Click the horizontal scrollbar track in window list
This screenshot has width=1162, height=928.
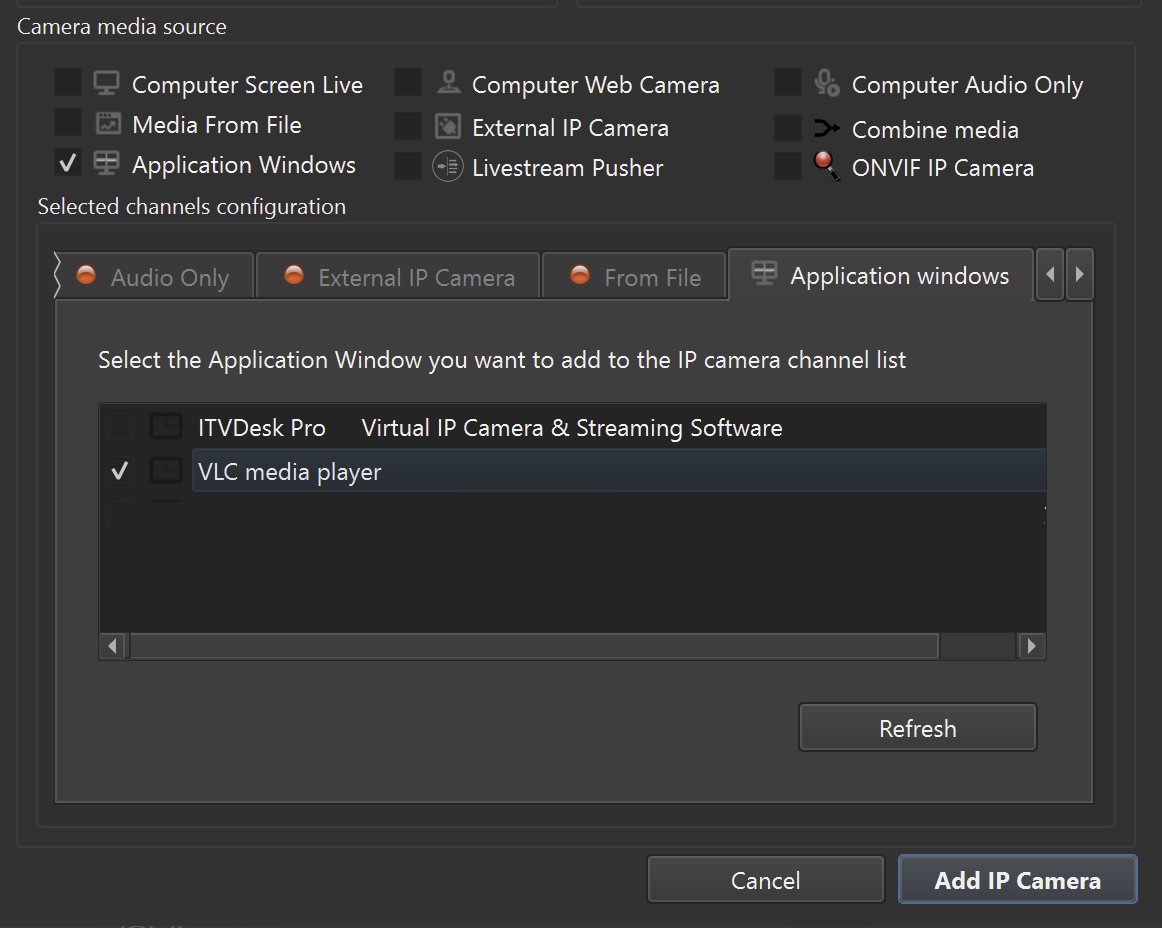pos(978,646)
